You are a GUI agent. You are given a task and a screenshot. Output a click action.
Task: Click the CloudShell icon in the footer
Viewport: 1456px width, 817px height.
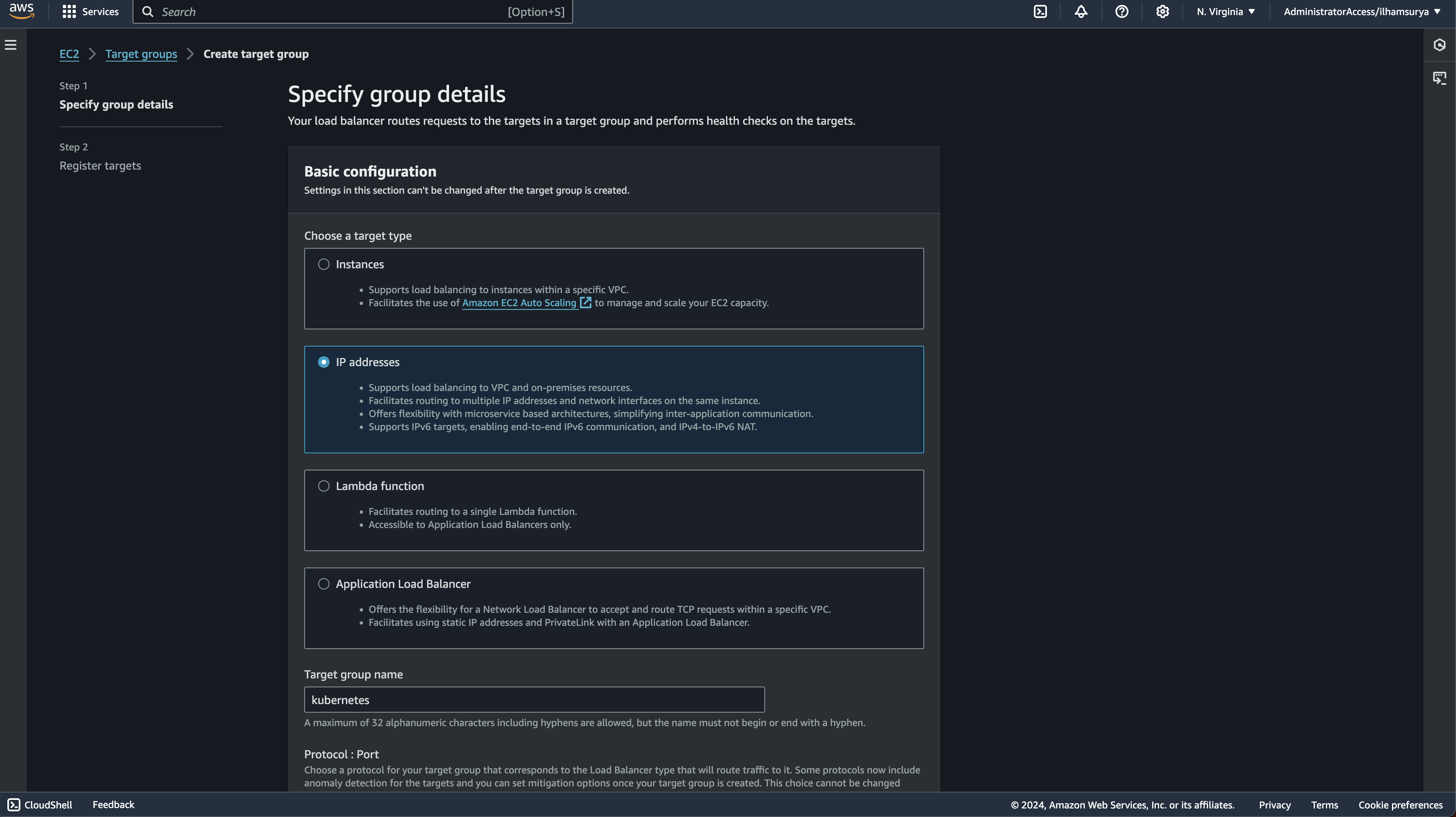(13, 805)
